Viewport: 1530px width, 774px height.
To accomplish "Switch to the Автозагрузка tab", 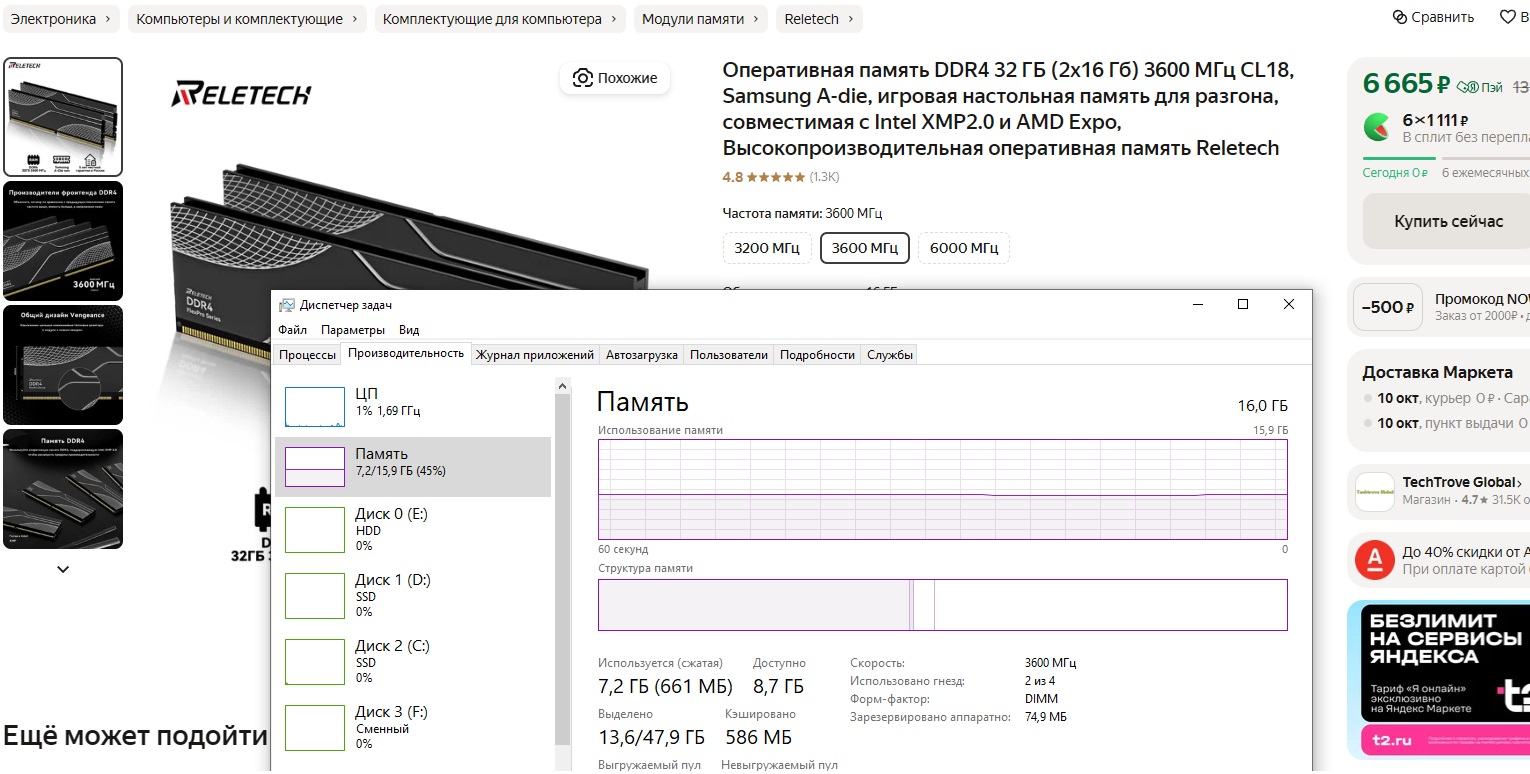I will [x=642, y=355].
